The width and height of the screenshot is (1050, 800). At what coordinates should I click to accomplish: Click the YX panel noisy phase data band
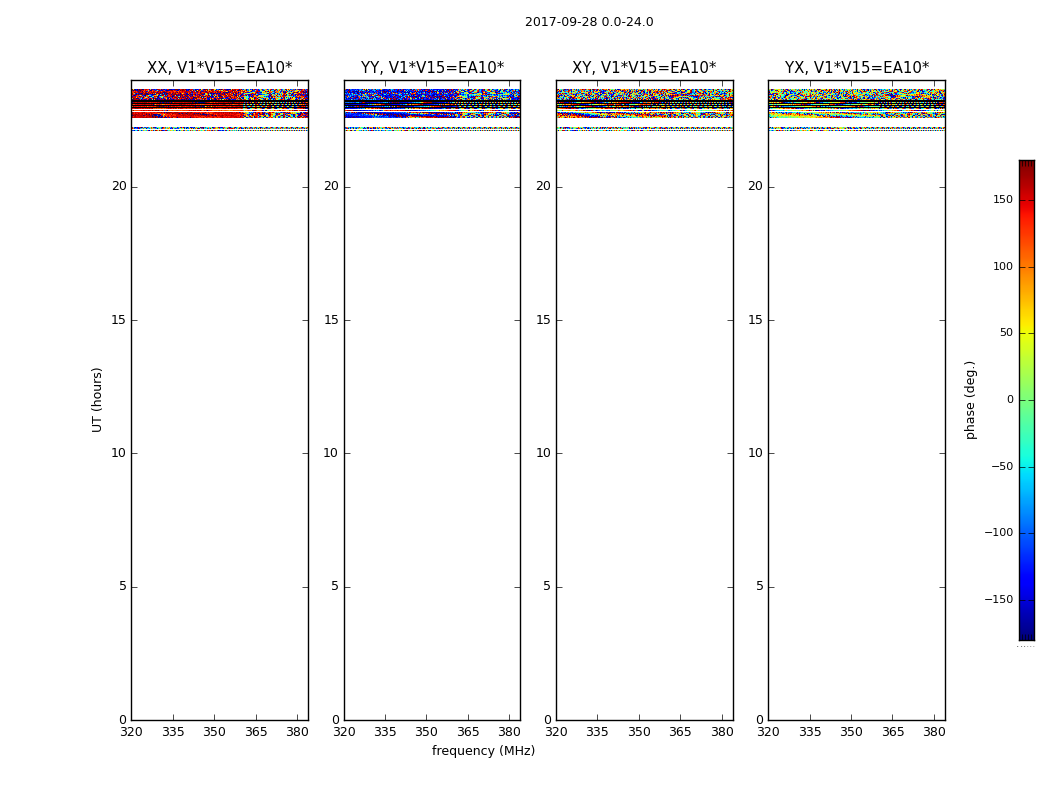click(x=857, y=104)
